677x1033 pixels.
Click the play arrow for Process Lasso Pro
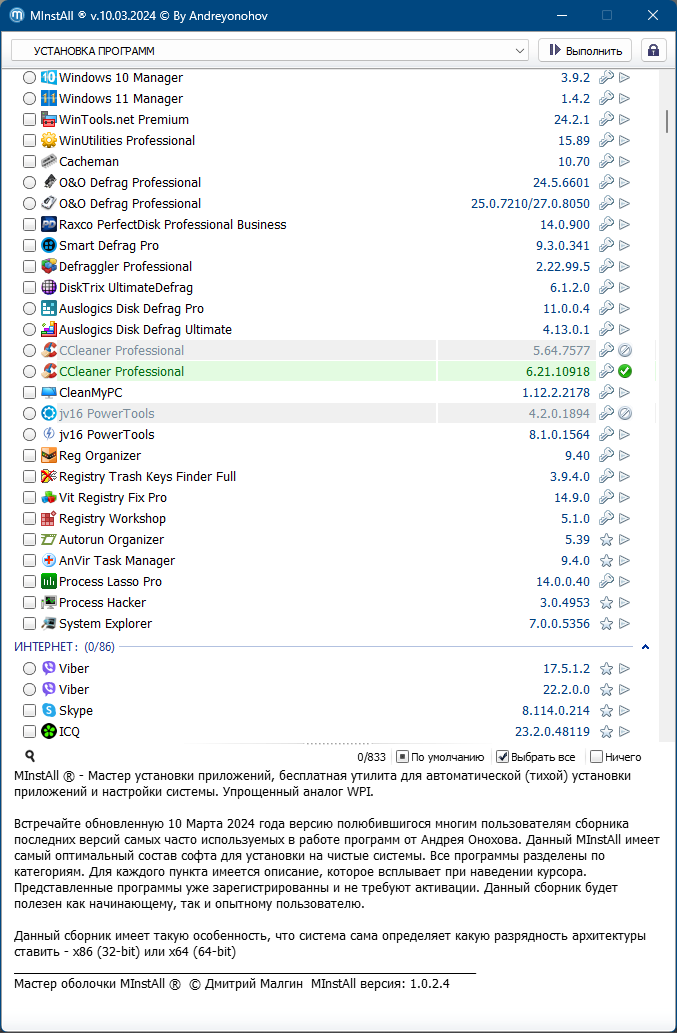coord(624,582)
